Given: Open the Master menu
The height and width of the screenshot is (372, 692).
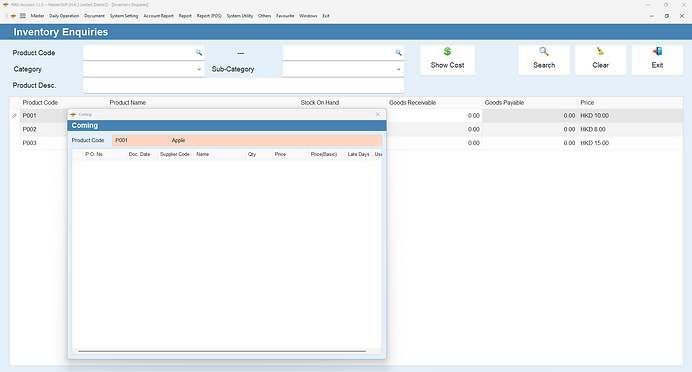Looking at the screenshot, I should click(37, 16).
